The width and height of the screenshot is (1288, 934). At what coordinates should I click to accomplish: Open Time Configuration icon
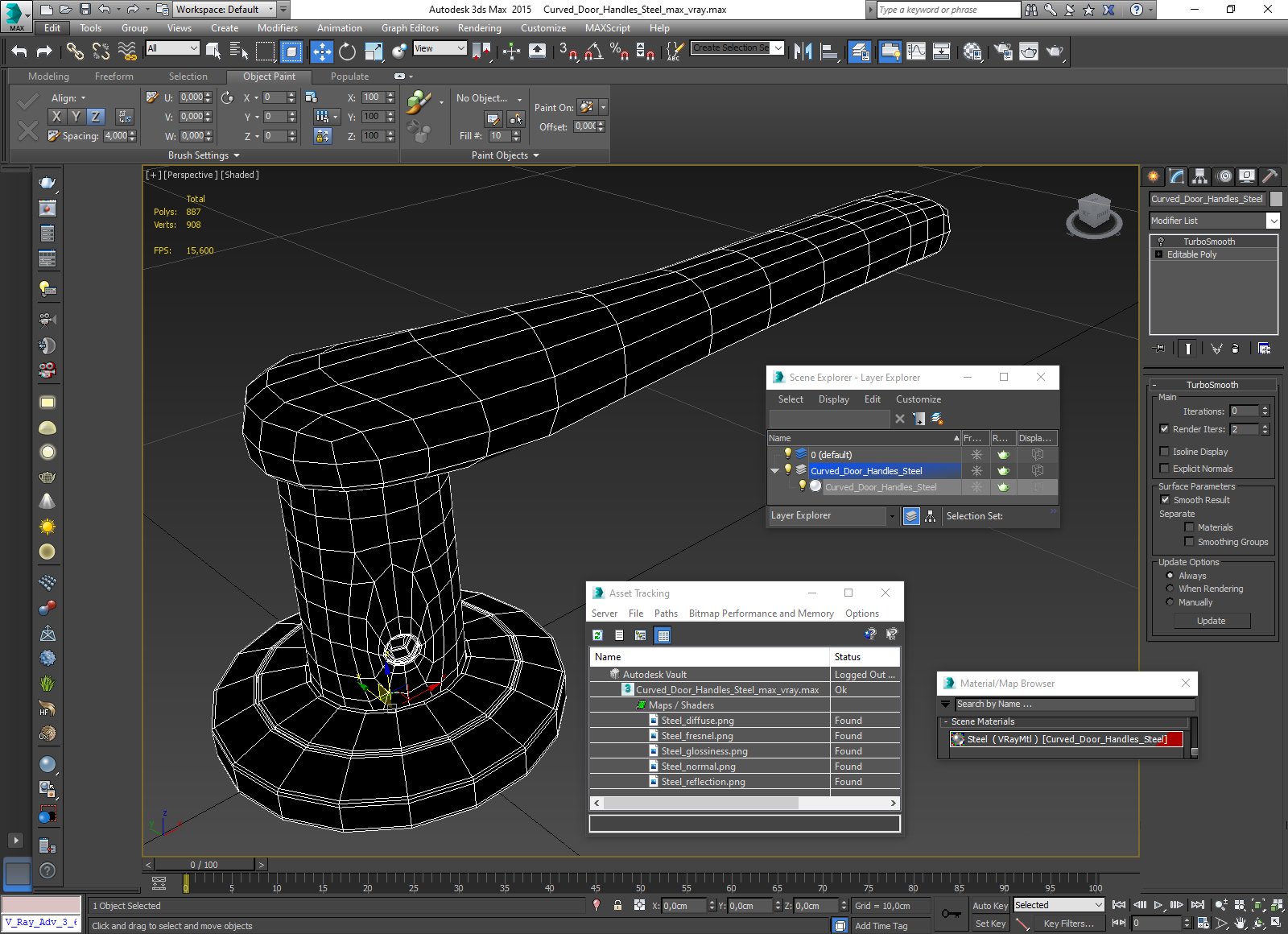click(x=1203, y=924)
